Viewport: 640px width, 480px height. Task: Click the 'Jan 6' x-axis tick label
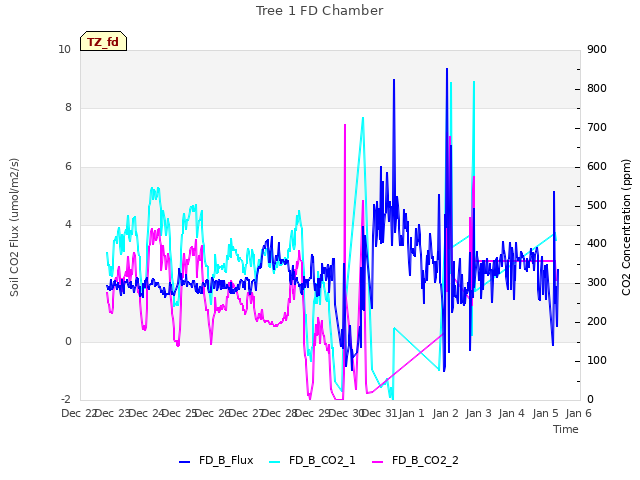pos(578,413)
